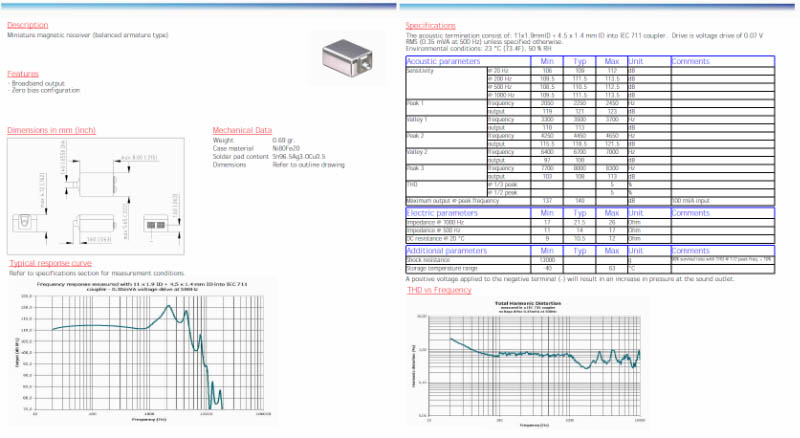Click the Mechanical Data heading
Image resolution: width=800 pixels, height=438 pixels.
(x=242, y=130)
